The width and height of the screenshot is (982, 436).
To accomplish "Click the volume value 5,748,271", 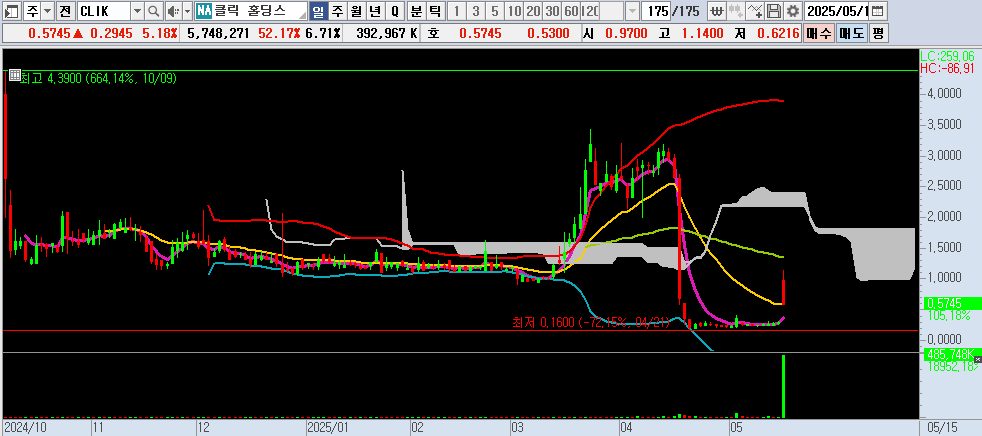I will [x=219, y=33].
